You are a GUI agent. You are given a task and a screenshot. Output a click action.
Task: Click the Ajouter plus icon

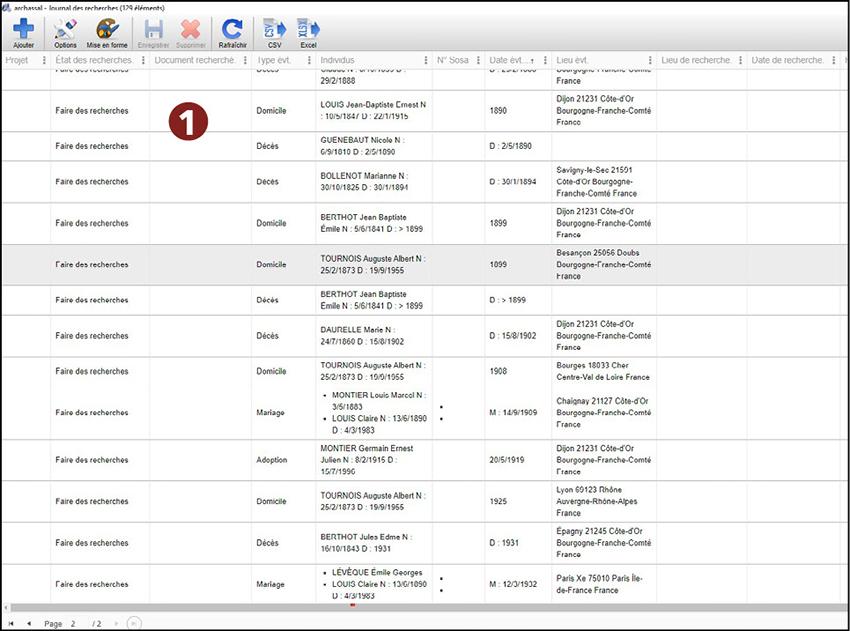[23, 29]
